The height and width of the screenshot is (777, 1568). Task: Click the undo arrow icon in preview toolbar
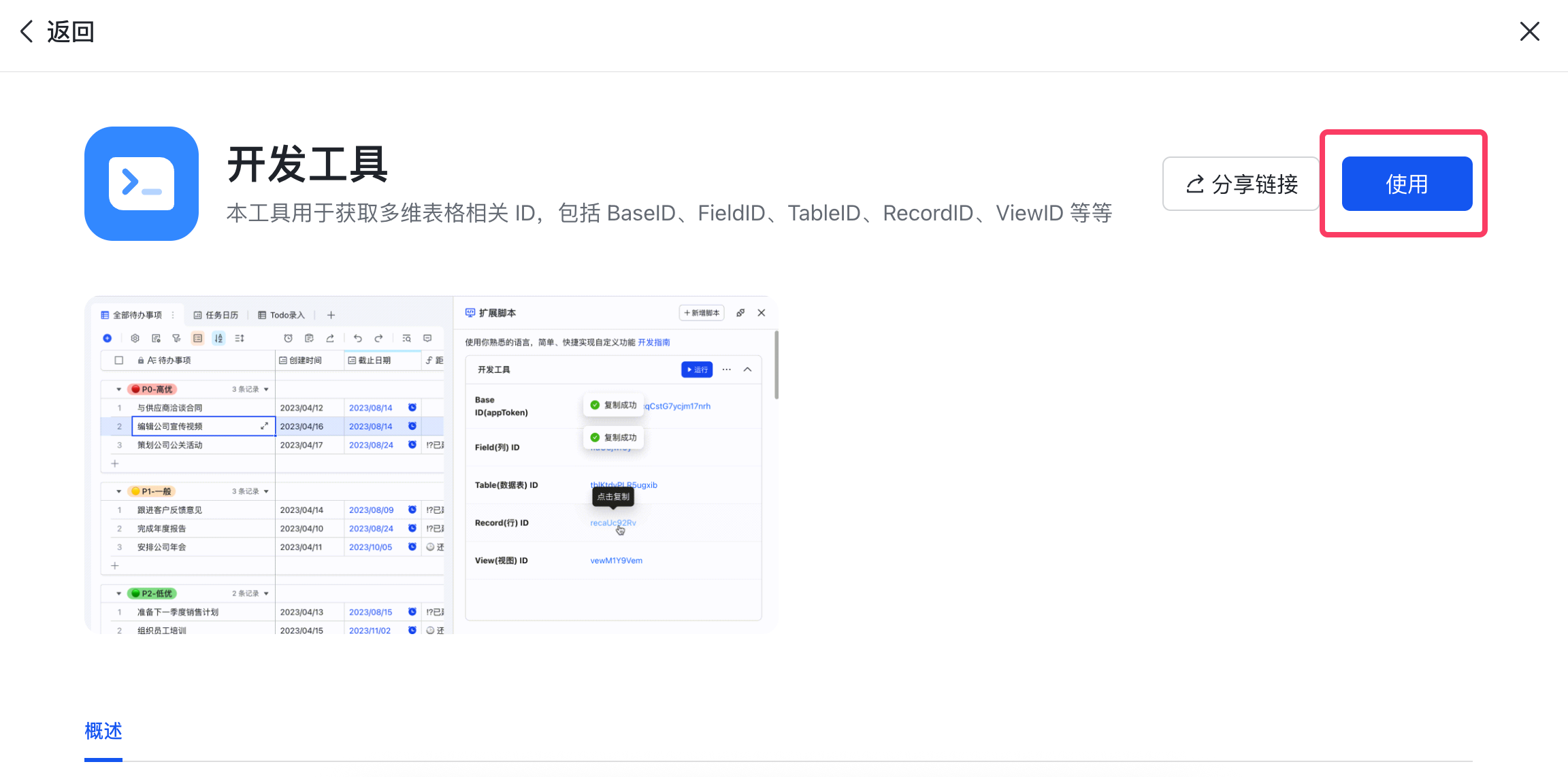(x=358, y=338)
